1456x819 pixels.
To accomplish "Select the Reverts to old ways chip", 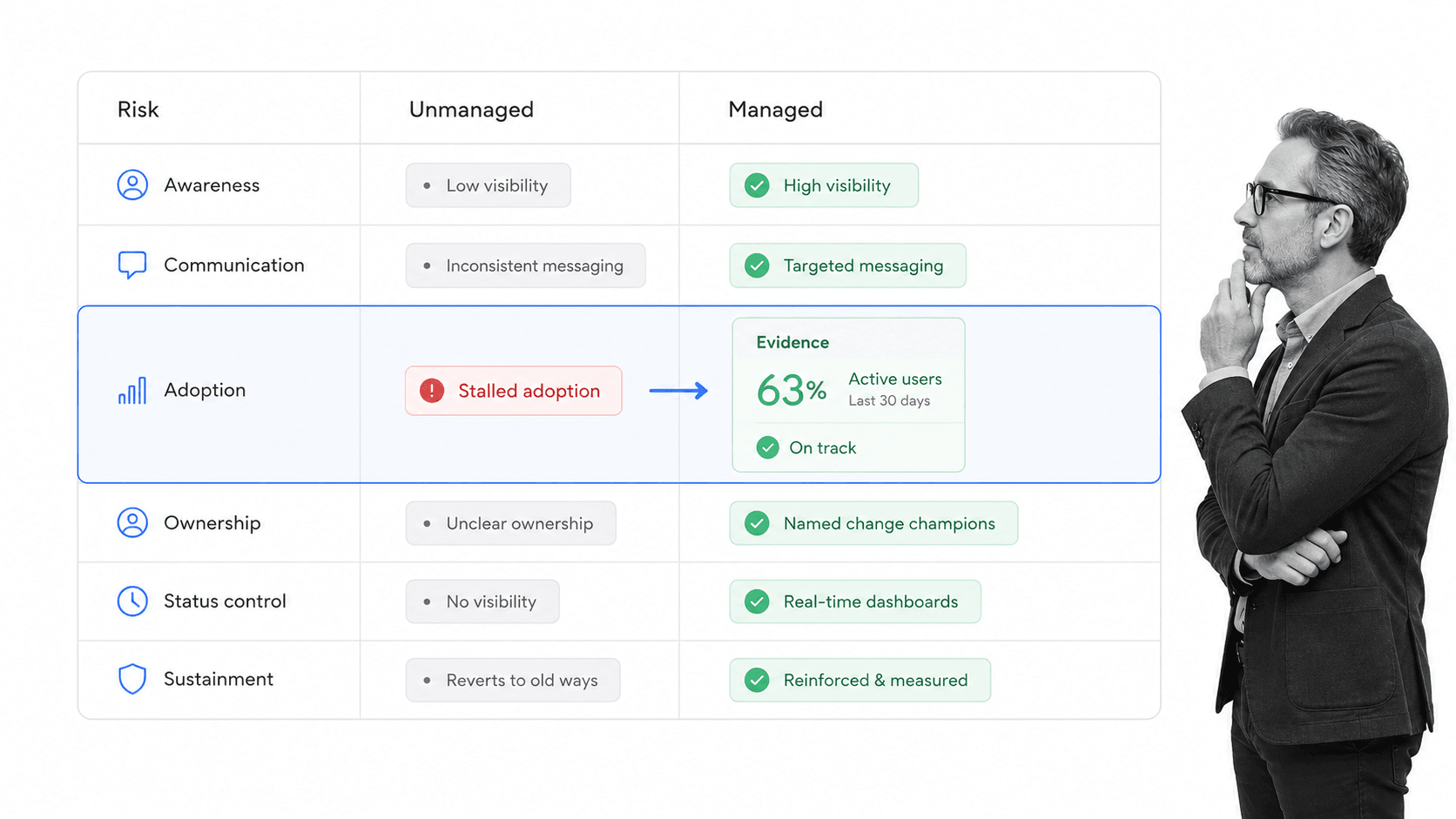I will point(513,680).
